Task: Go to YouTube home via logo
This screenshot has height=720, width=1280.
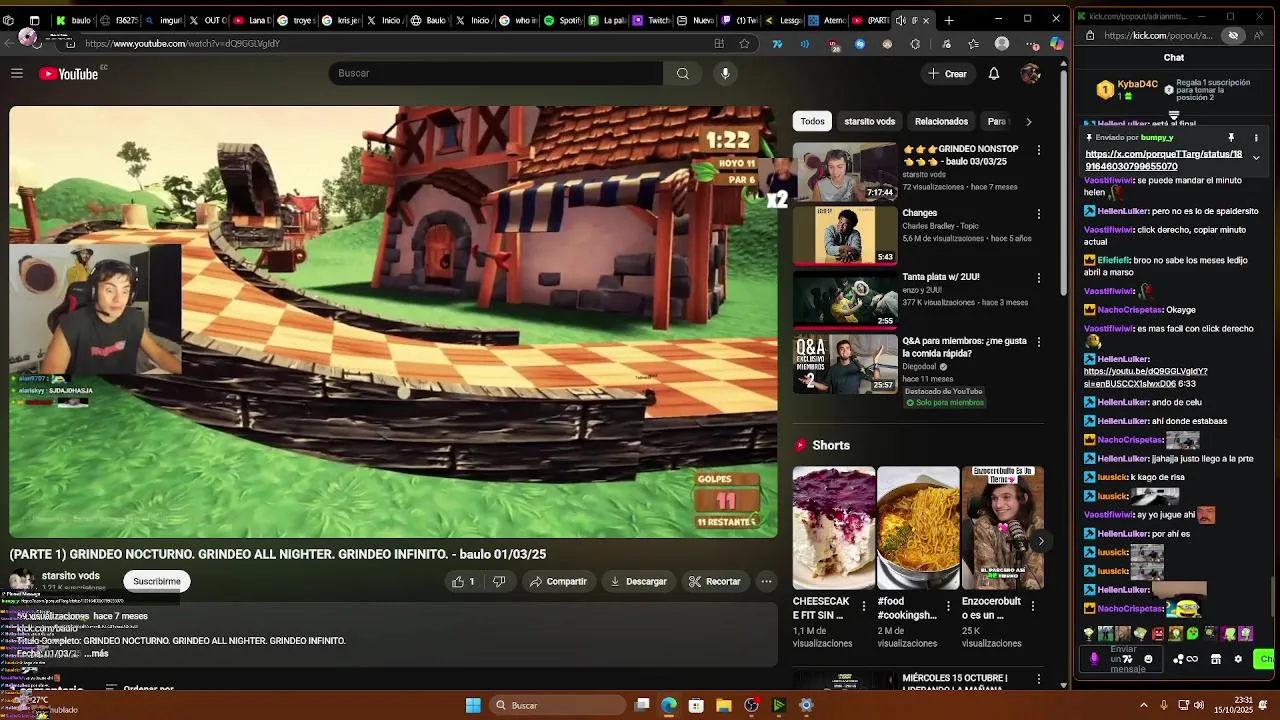Action: click(69, 74)
